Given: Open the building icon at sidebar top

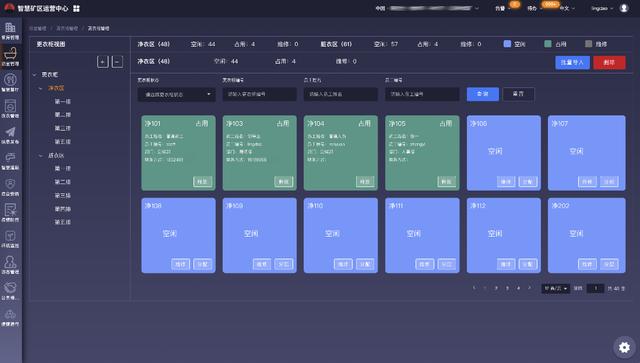Looking at the screenshot, I should [10, 28].
